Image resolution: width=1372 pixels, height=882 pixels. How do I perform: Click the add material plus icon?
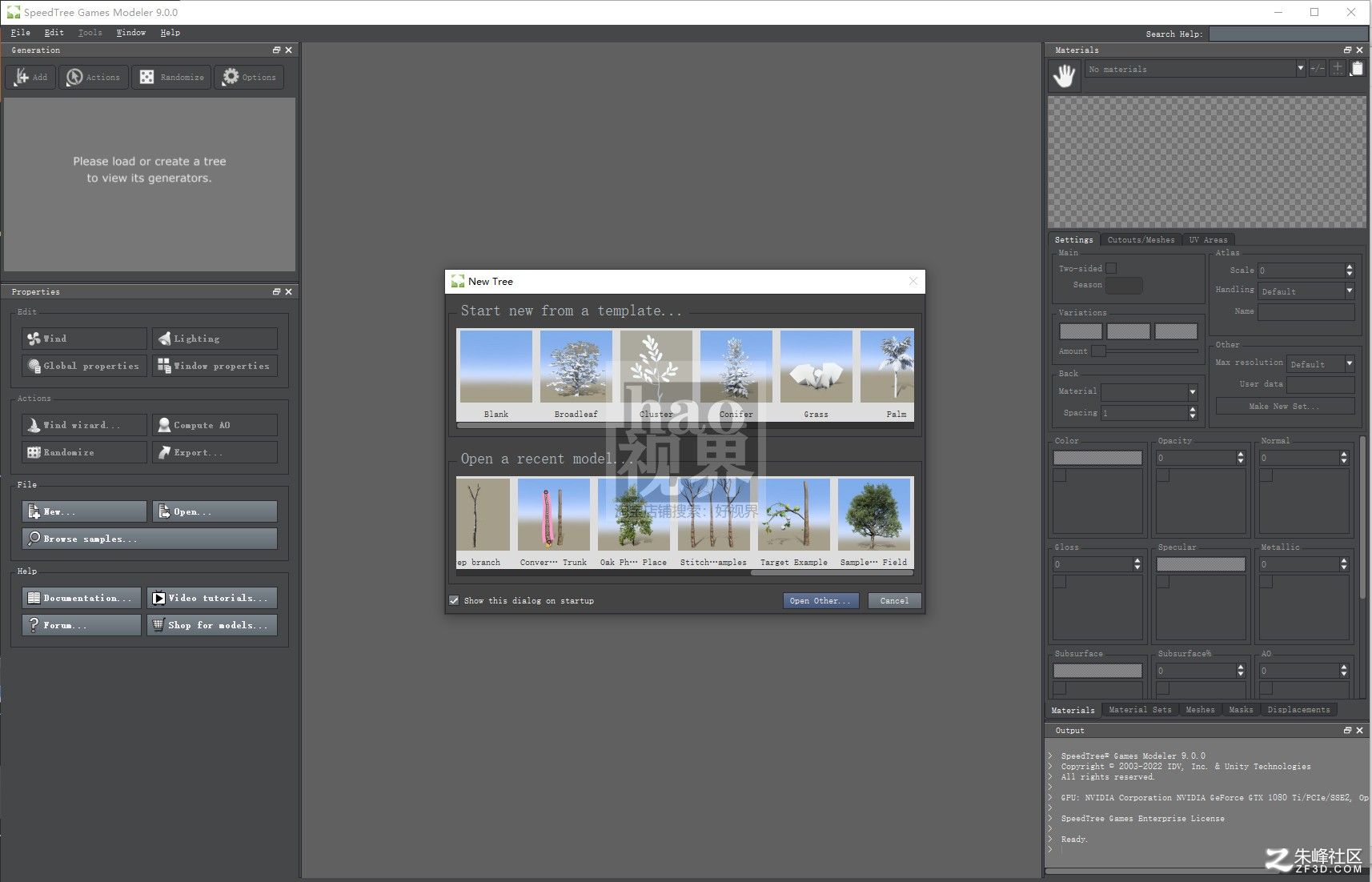coord(1337,69)
